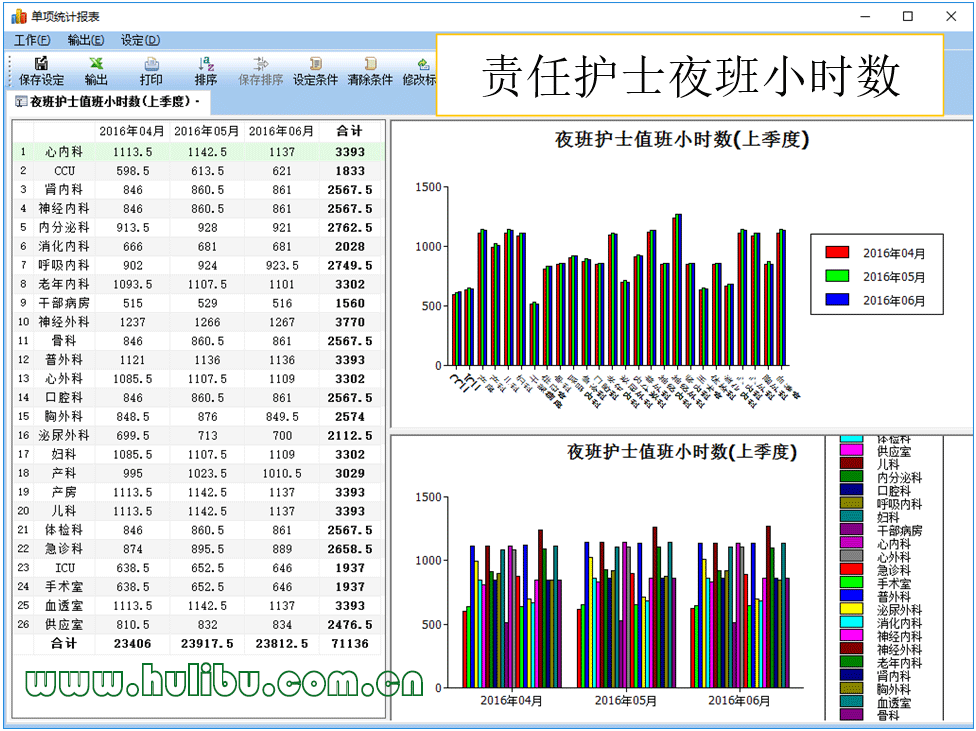Print the report with the 打印 icon
Image resolution: width=976 pixels, height=731 pixels.
(151, 64)
